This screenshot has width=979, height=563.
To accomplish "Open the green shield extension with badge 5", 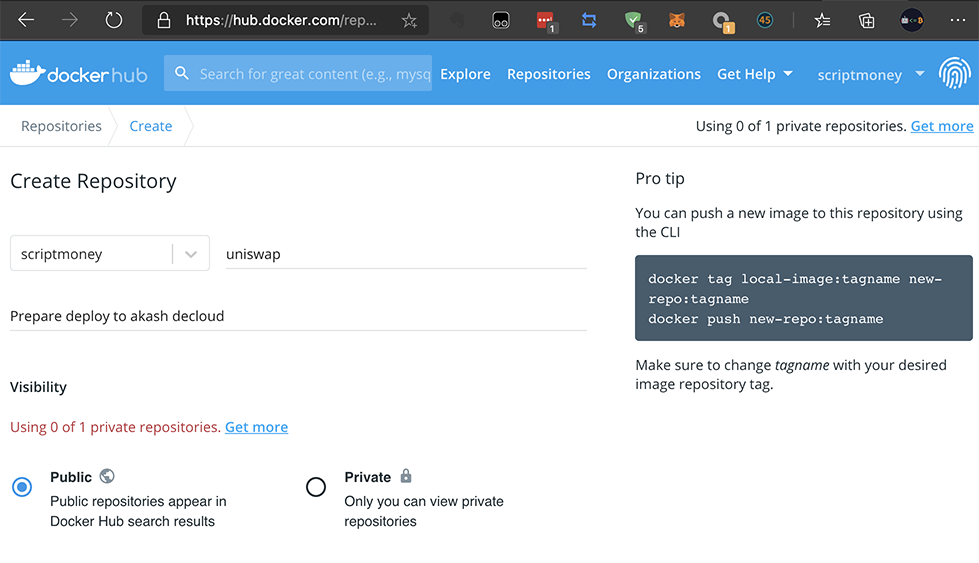I will [x=634, y=22].
